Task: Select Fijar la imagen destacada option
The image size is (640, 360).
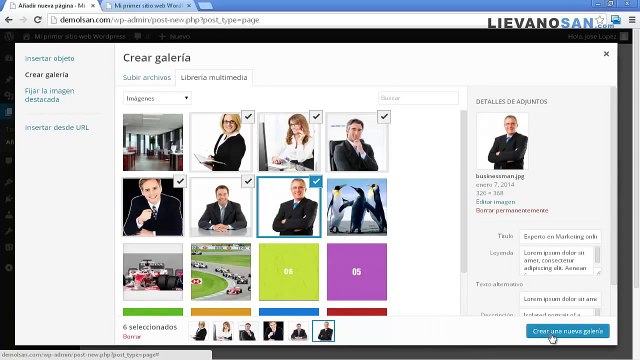Action: 49,95
